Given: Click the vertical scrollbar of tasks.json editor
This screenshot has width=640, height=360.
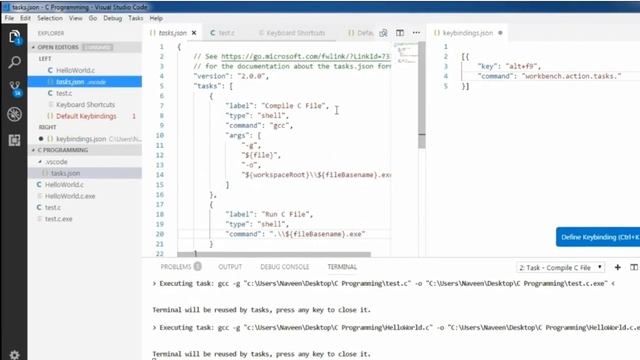Looking at the screenshot, I should click(422, 95).
